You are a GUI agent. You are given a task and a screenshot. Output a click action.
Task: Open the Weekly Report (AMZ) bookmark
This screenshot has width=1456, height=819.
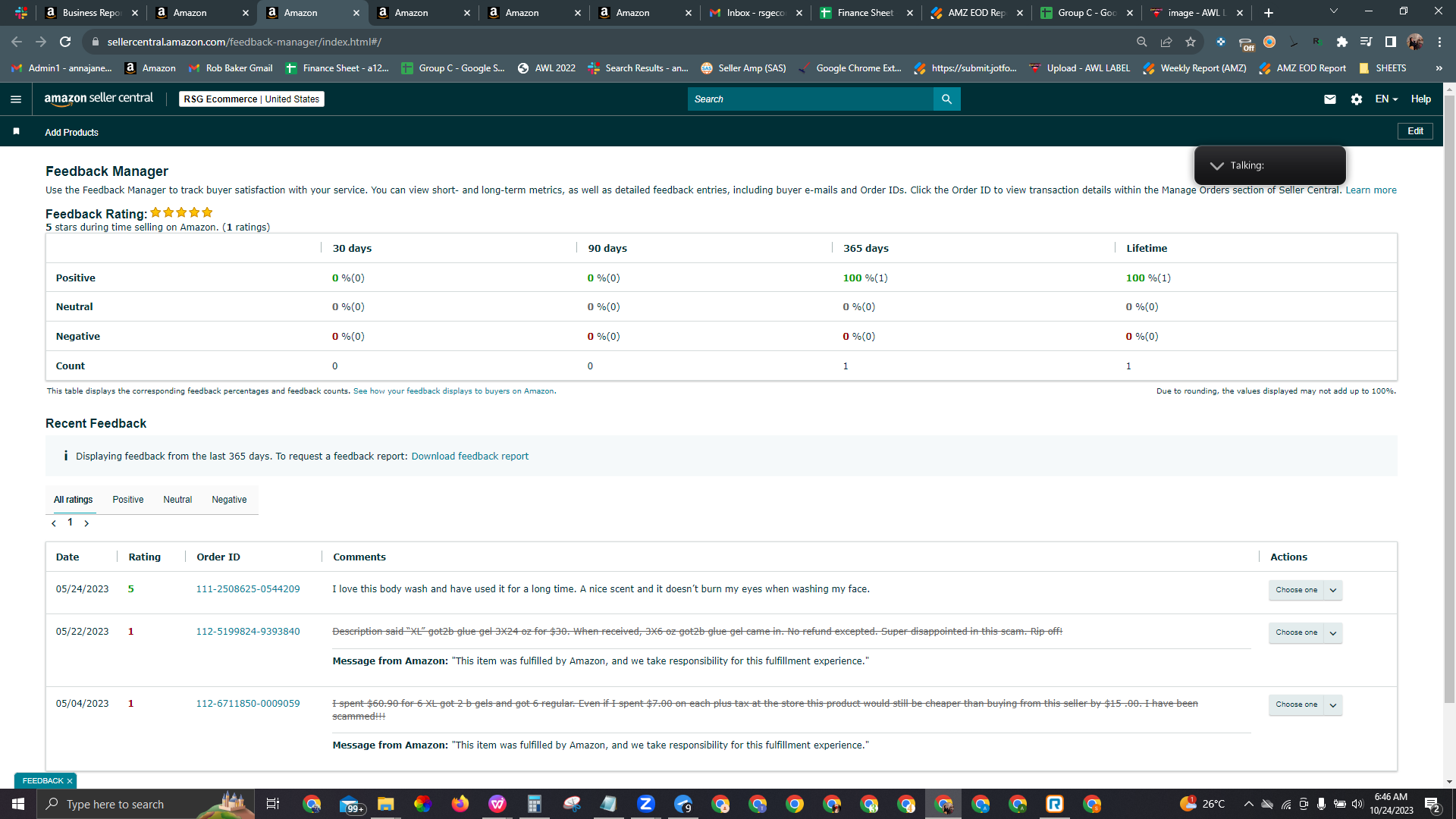tap(1194, 68)
